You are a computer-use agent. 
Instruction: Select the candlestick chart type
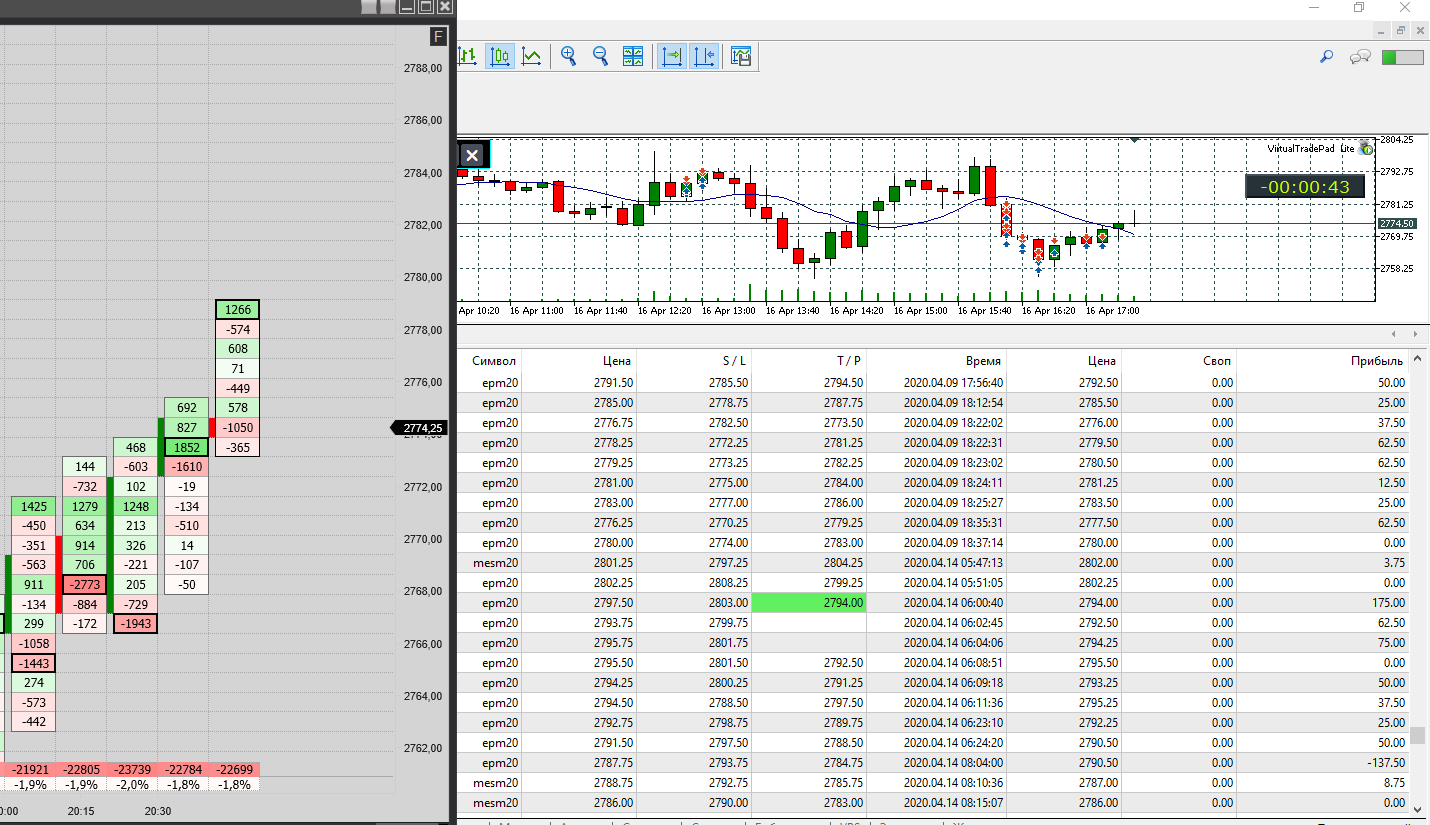500,56
